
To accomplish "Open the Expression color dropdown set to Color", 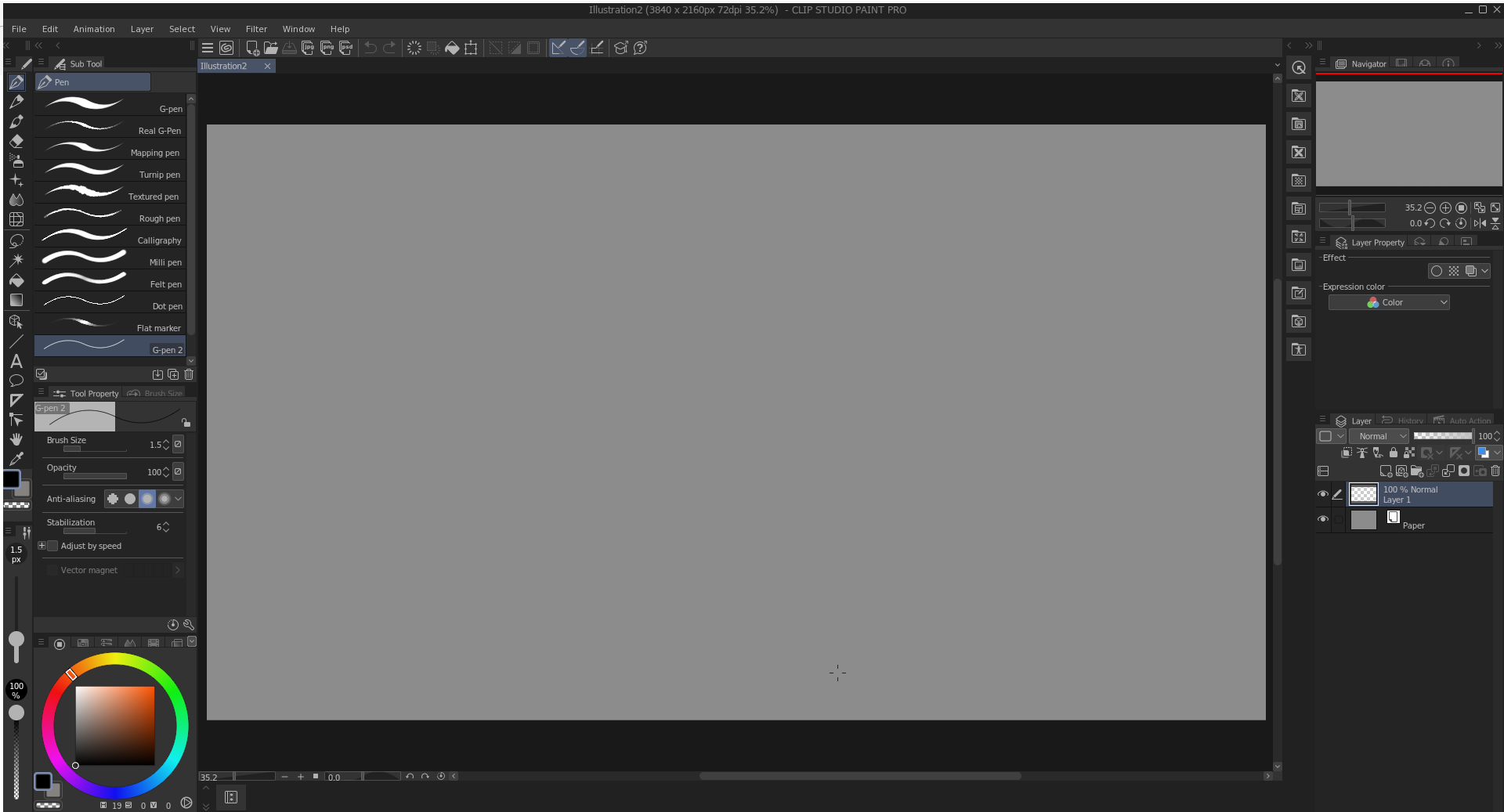I will click(x=1388, y=302).
